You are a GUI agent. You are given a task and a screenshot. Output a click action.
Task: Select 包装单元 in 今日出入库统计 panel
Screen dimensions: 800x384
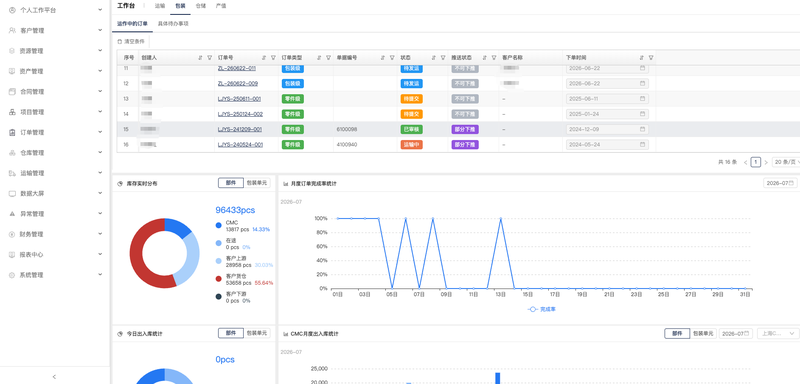click(257, 333)
